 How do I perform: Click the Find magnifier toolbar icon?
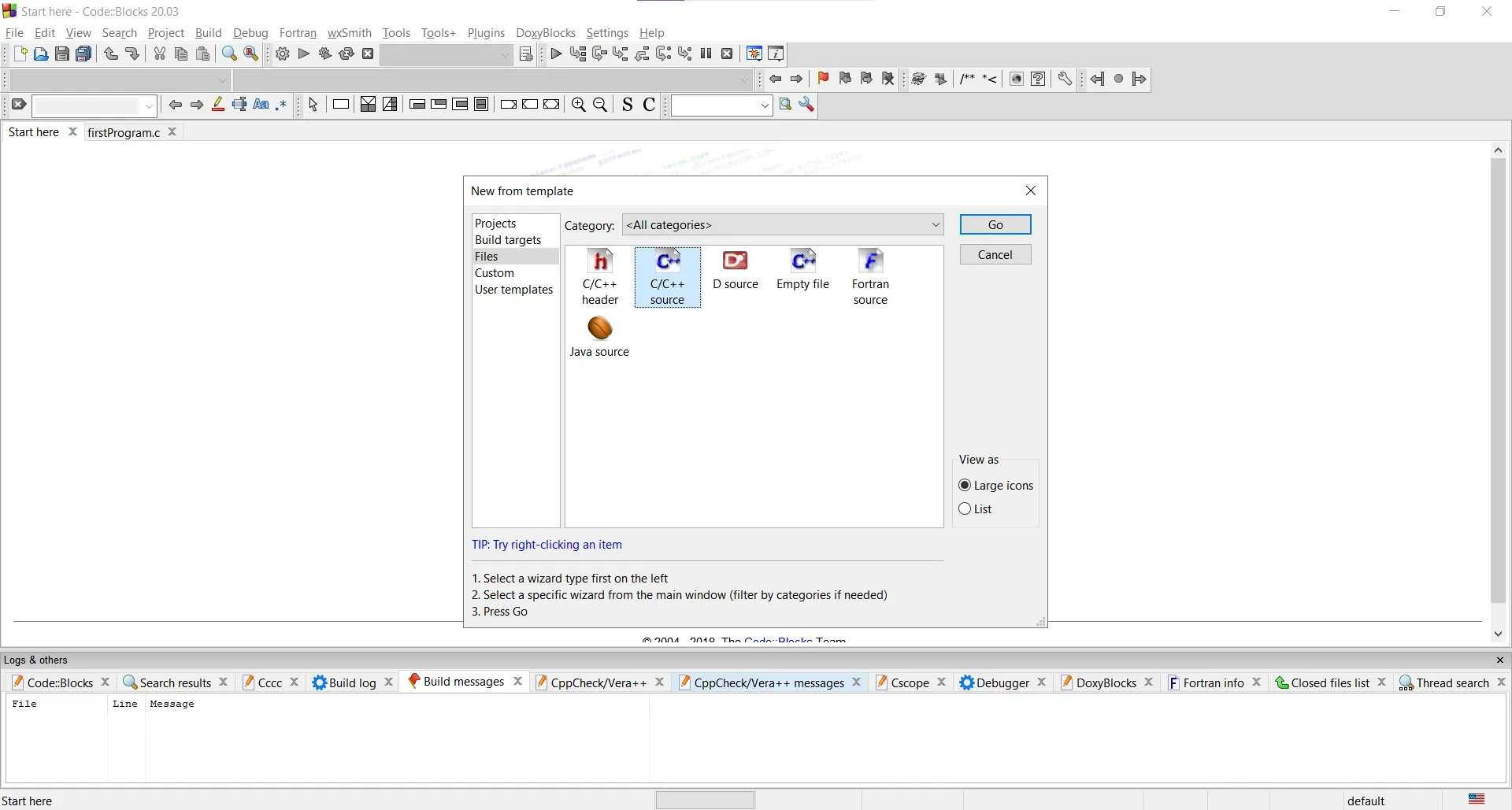229,54
